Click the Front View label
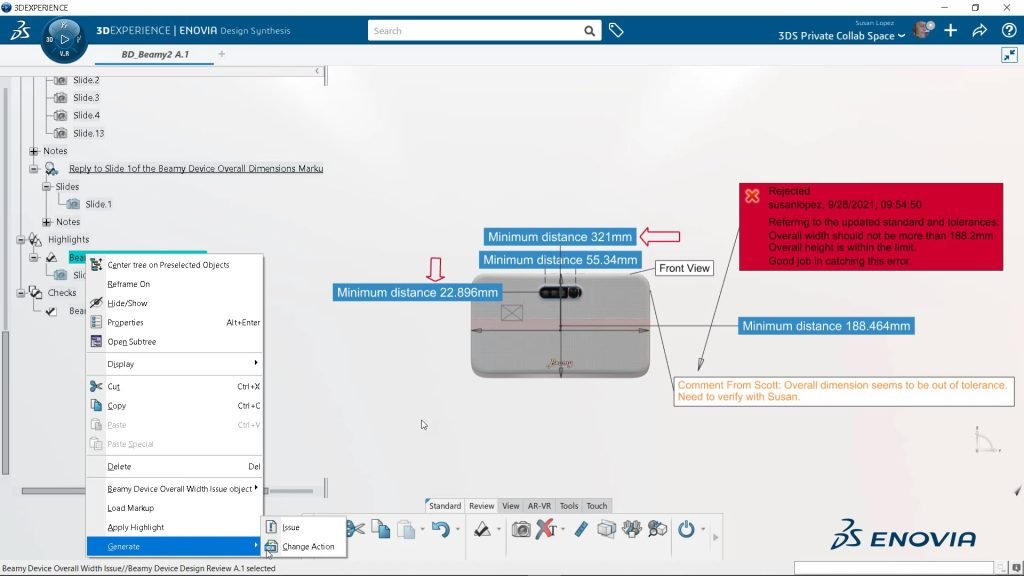Image resolution: width=1024 pixels, height=576 pixels. tap(684, 268)
